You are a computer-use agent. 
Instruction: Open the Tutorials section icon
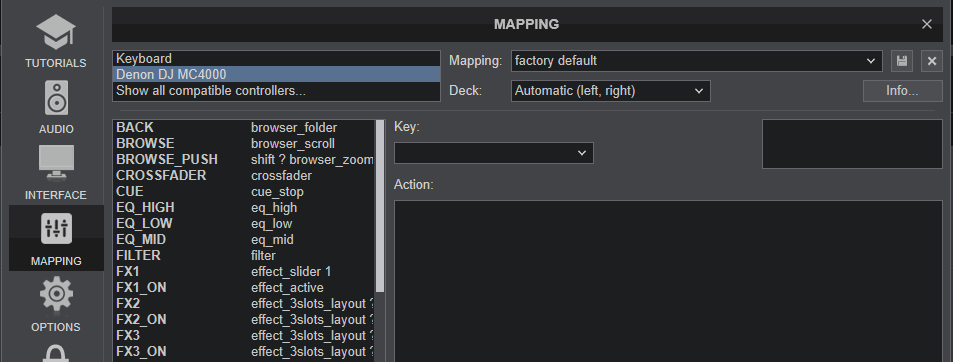click(56, 33)
